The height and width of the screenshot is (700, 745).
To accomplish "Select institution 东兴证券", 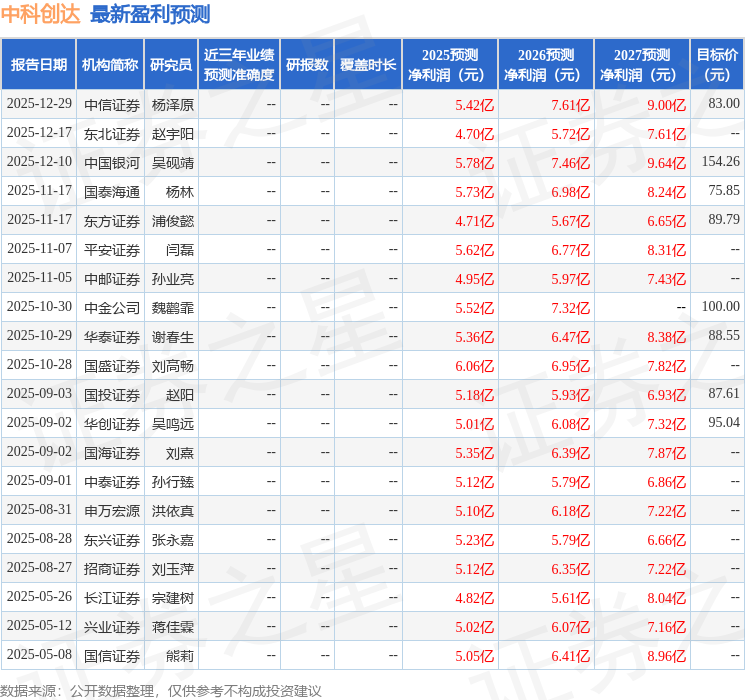I will point(112,540).
